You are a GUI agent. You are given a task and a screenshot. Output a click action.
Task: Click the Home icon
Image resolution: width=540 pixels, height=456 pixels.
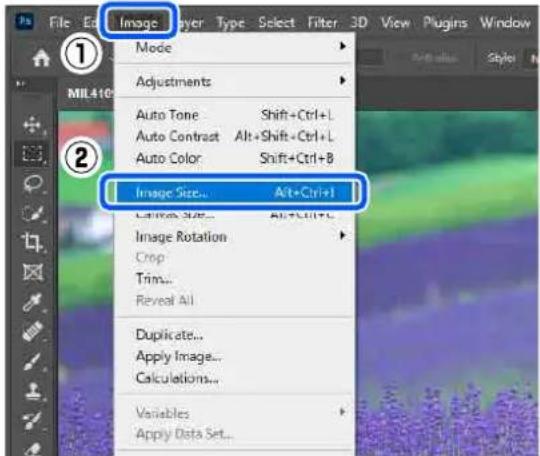(41, 58)
